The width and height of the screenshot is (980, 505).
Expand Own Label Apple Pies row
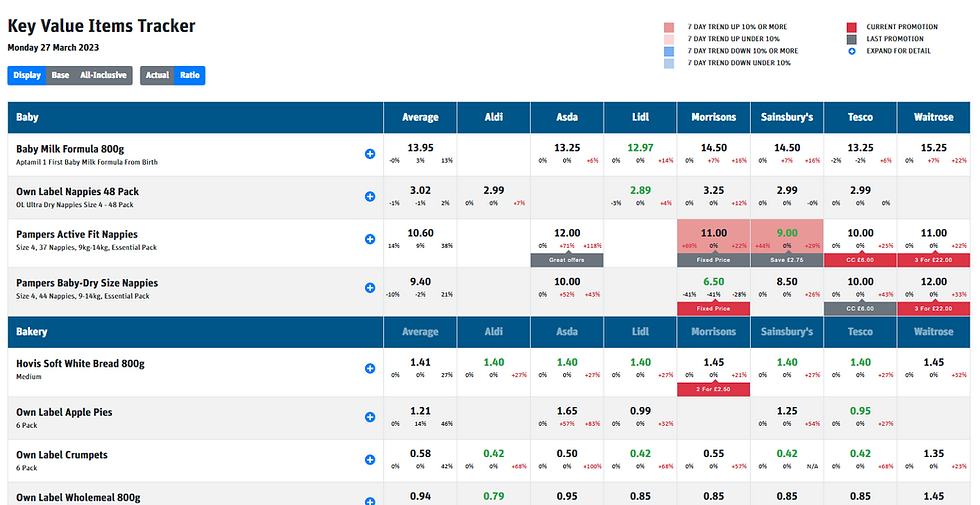tap(370, 417)
